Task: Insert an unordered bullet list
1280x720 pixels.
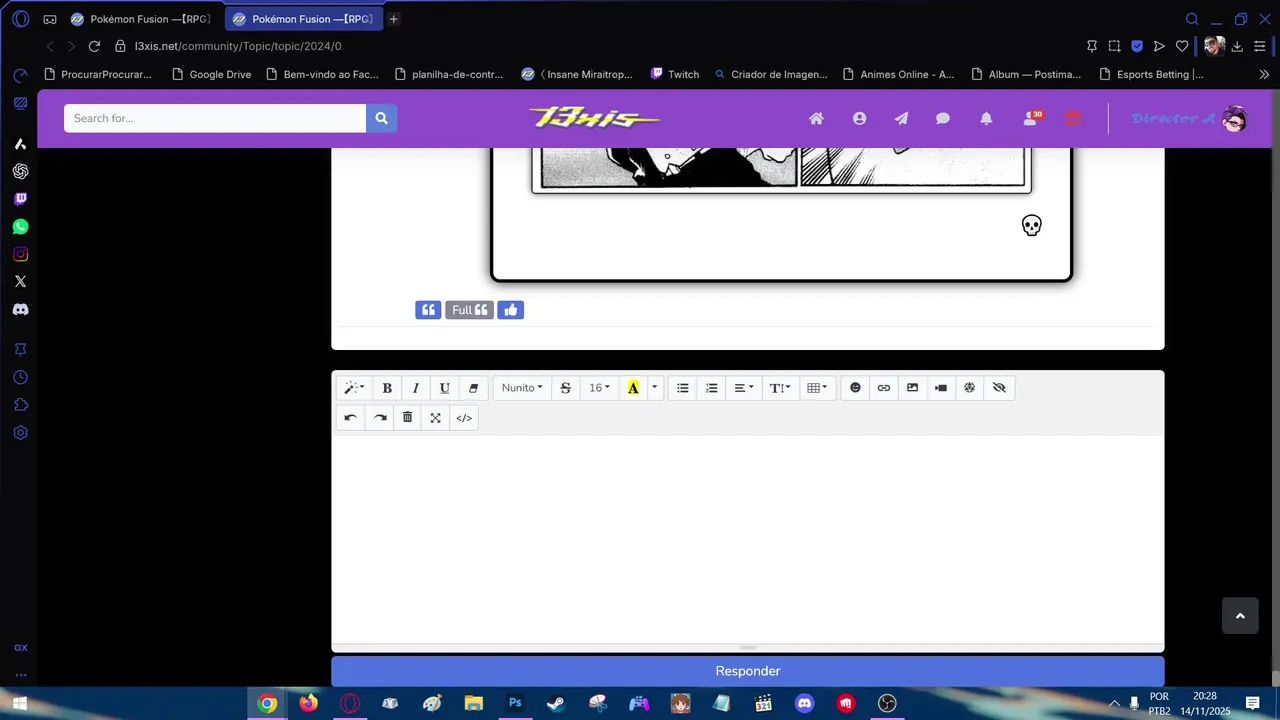Action: pos(683,388)
